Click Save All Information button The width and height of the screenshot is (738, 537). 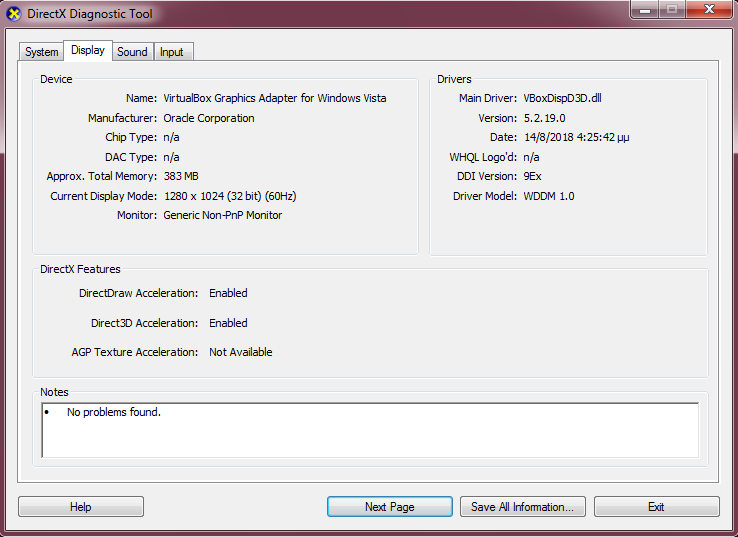coord(523,507)
